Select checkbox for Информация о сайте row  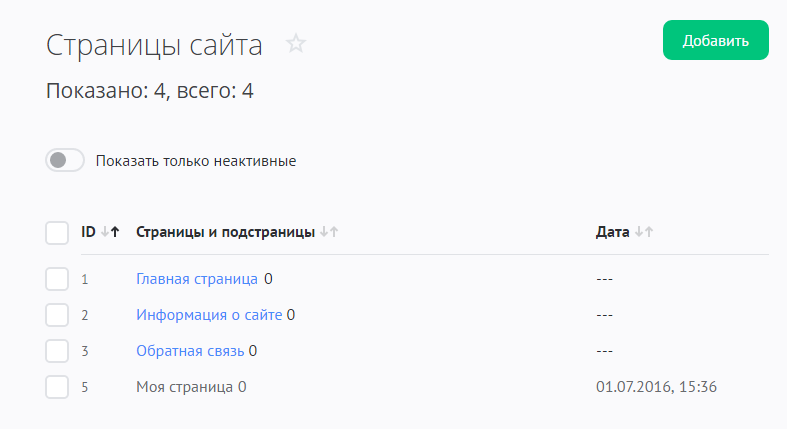57,315
